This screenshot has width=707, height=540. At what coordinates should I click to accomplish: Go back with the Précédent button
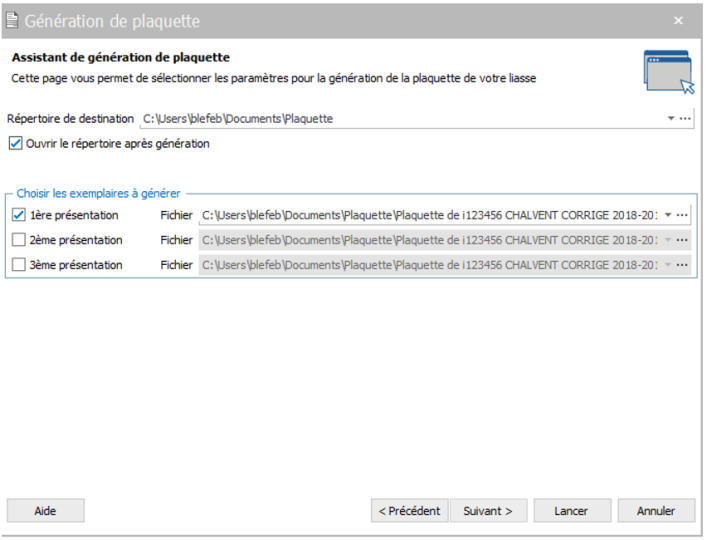coord(409,511)
